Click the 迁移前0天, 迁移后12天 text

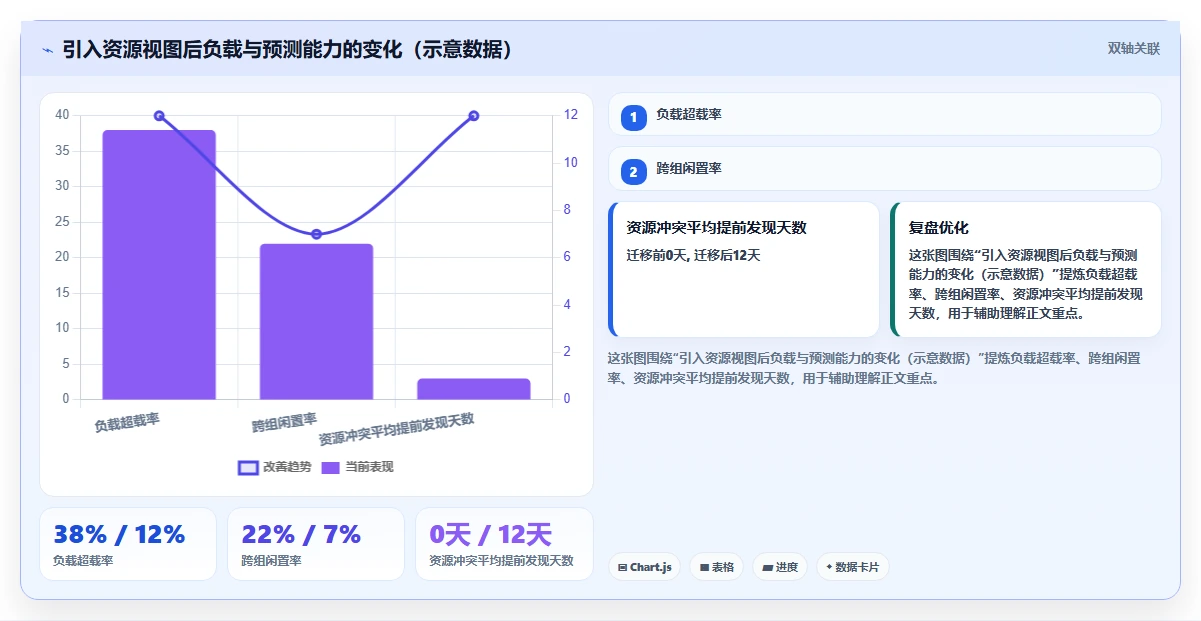coord(693,255)
